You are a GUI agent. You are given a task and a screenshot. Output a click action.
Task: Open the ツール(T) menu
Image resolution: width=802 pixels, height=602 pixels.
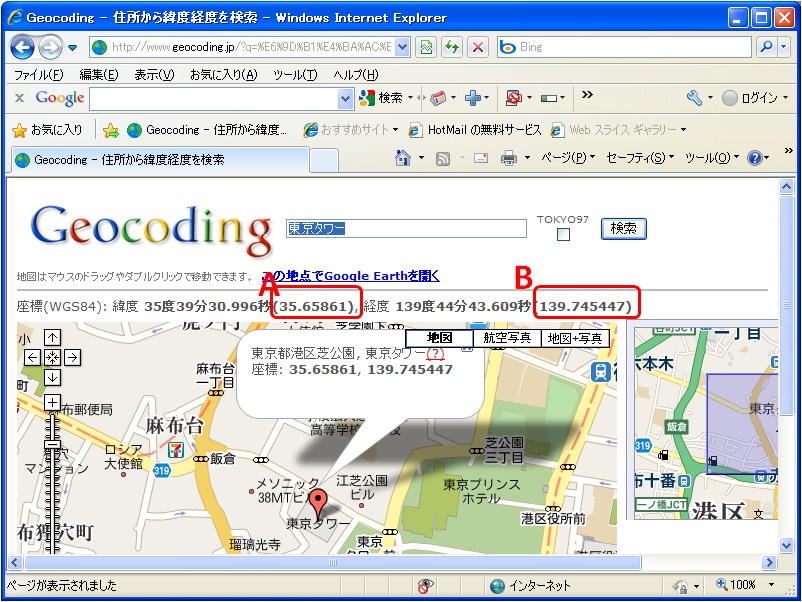[295, 75]
